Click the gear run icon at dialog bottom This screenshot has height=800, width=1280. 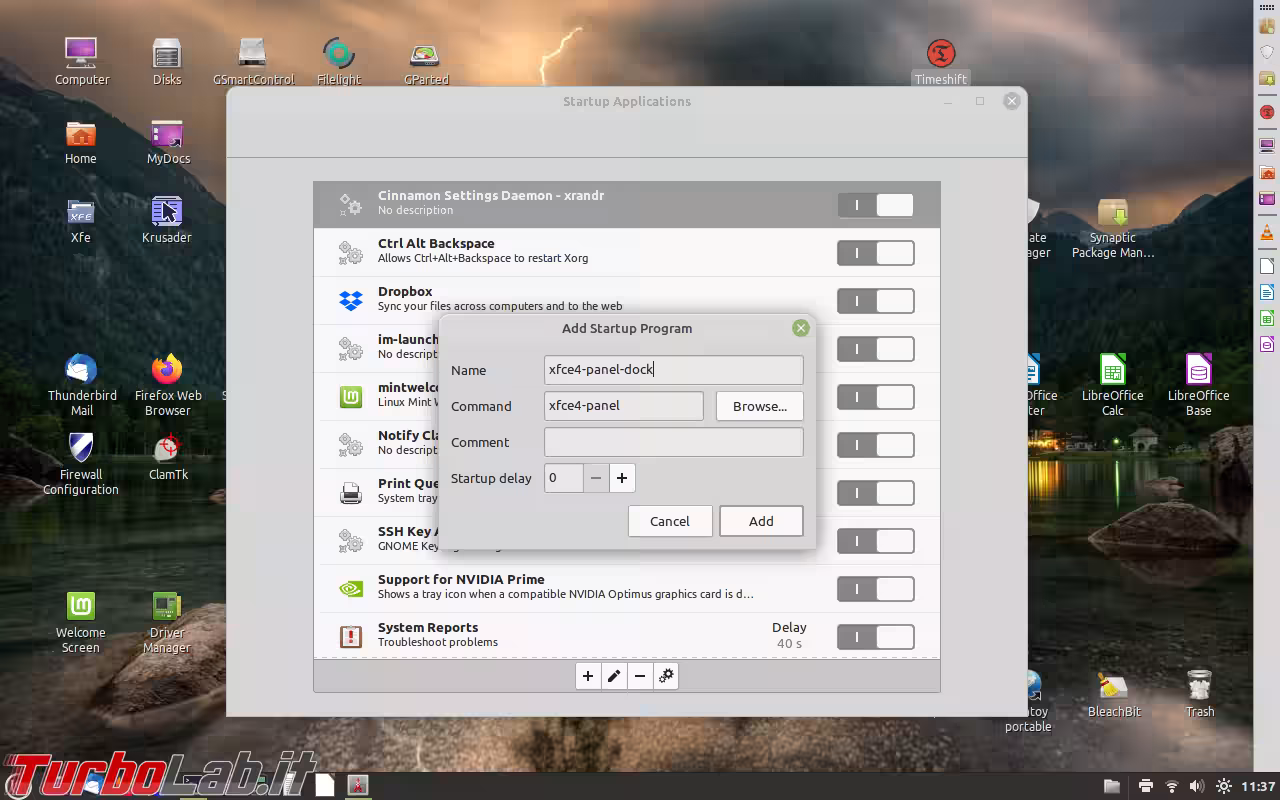(x=667, y=676)
